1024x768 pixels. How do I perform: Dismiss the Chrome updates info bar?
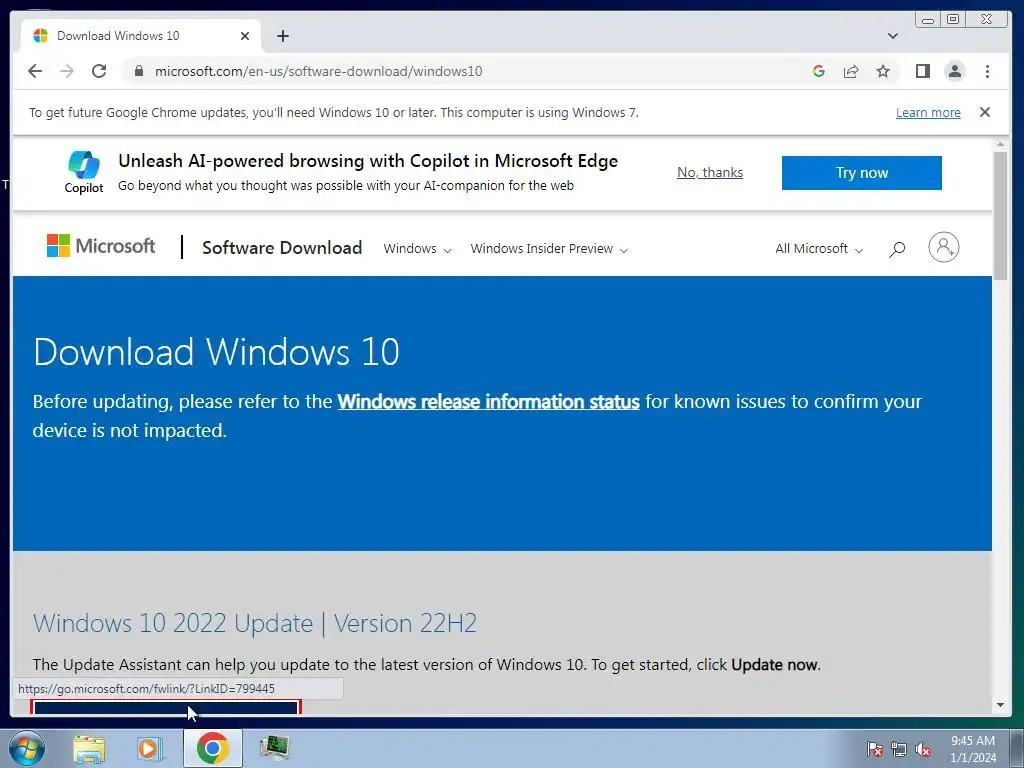coord(985,112)
